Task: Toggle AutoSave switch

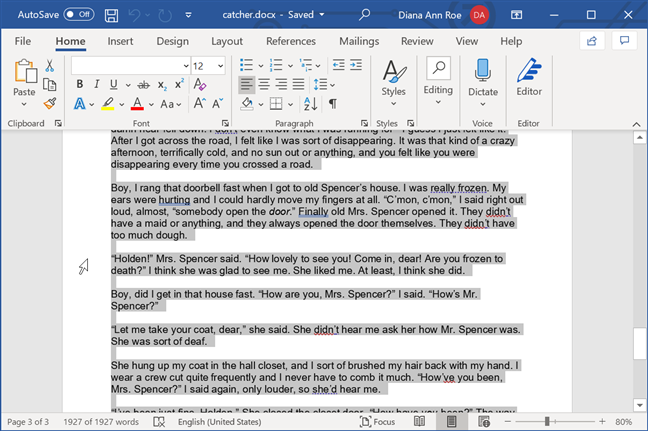Action: [x=79, y=15]
